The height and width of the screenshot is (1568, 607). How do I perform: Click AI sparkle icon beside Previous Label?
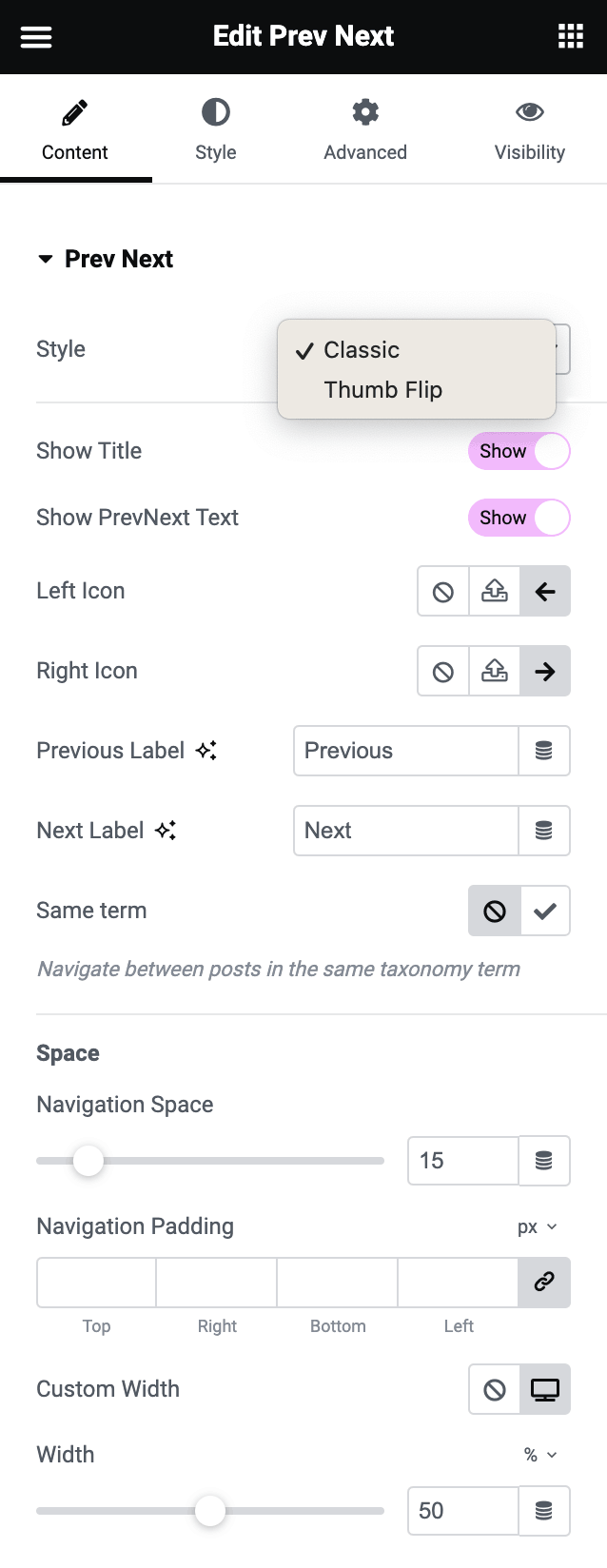[206, 751]
